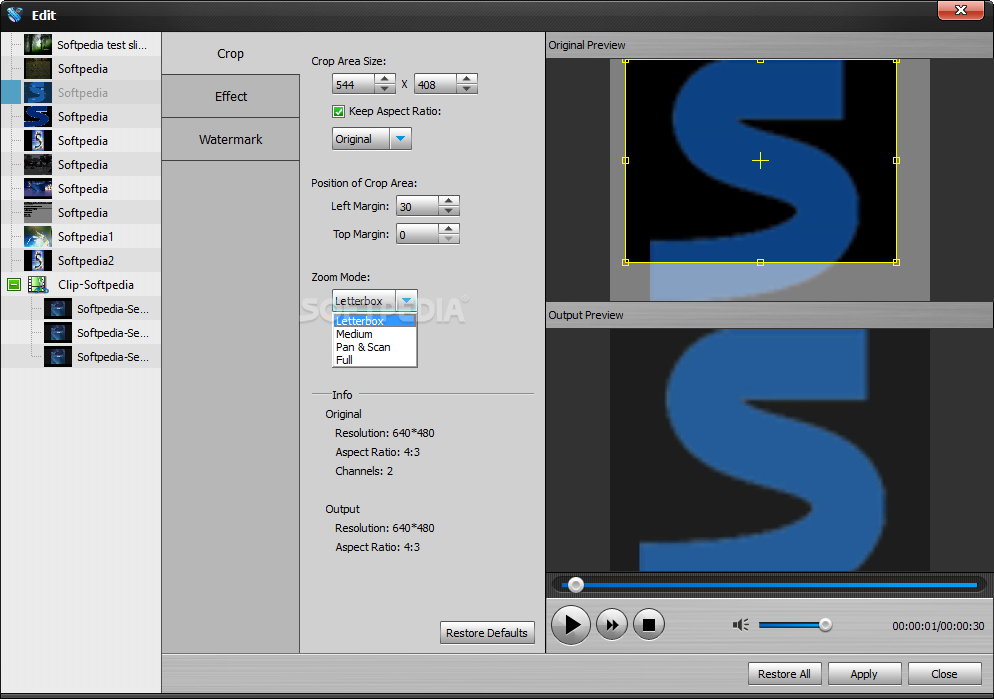Image resolution: width=994 pixels, height=699 pixels.
Task: Click the Softpedia1 item thumbnail
Action: [37, 236]
